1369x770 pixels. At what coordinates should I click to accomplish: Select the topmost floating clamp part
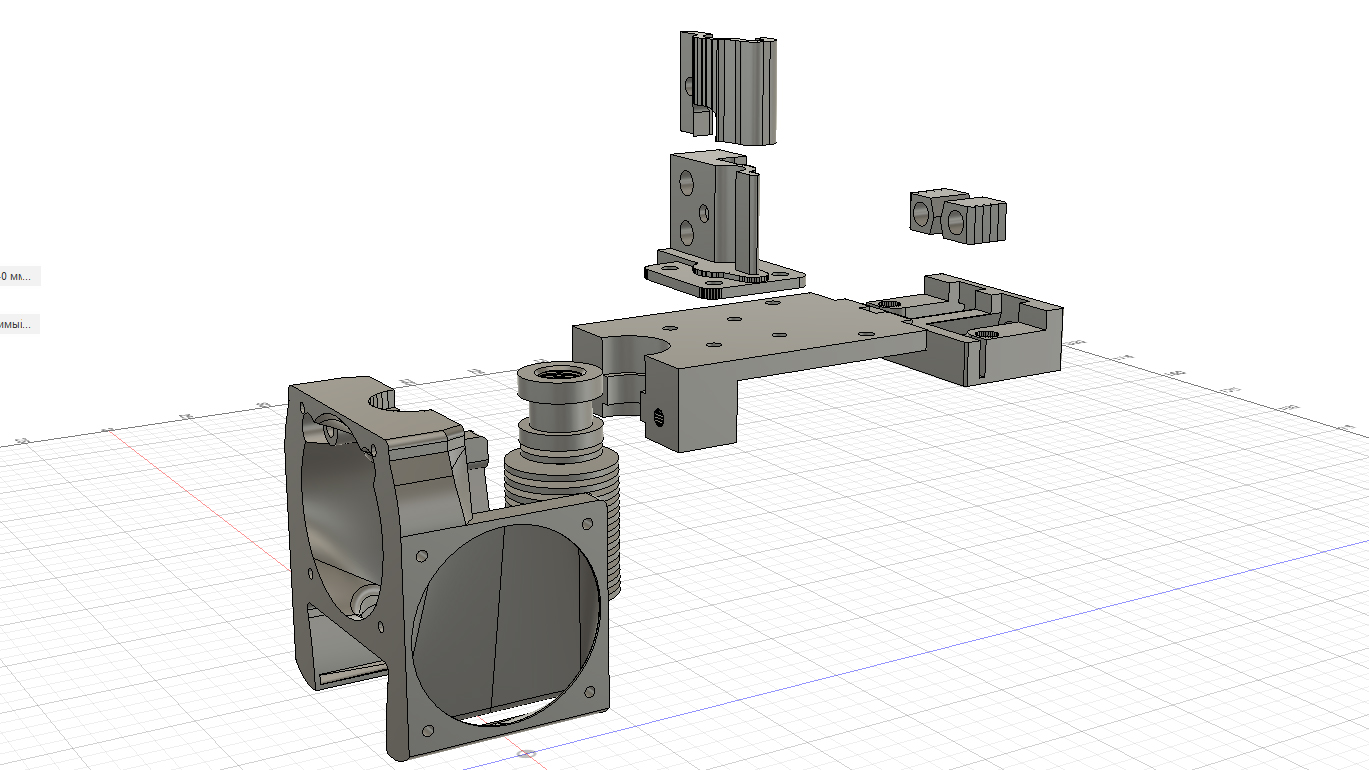728,88
